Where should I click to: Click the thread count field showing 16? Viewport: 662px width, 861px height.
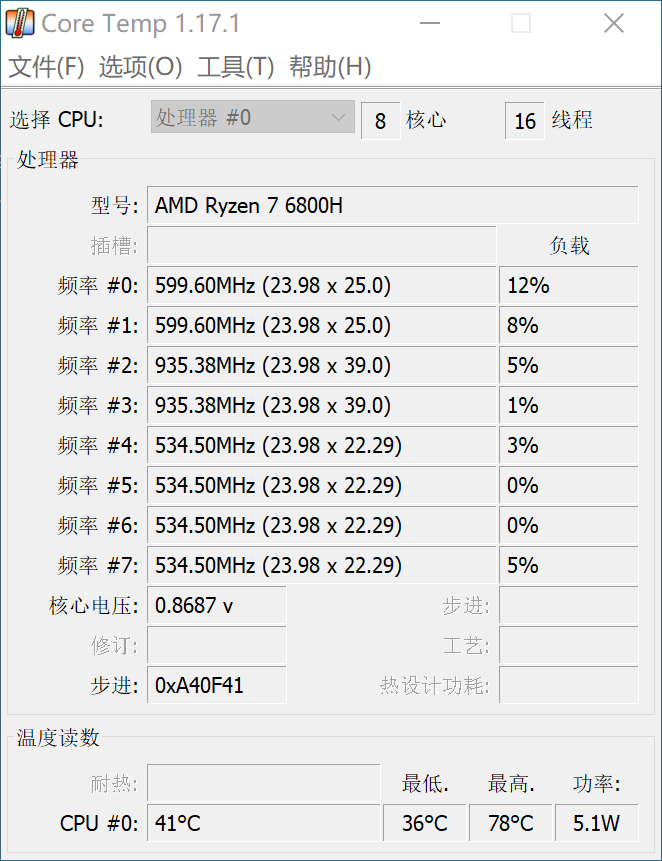525,121
